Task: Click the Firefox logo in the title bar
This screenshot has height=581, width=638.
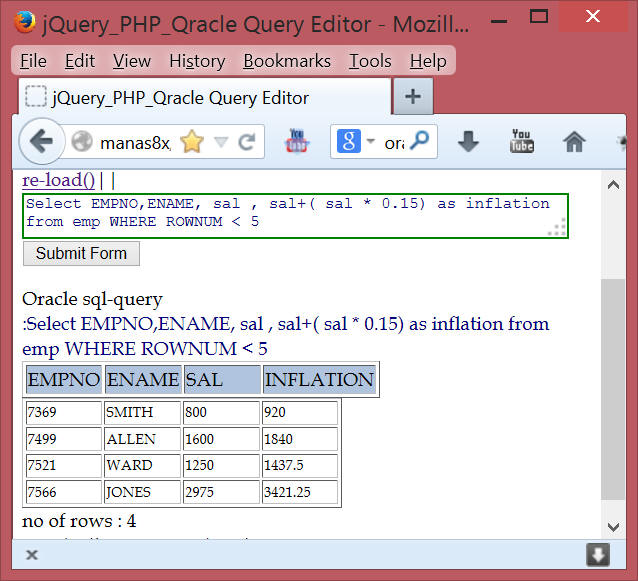Action: [24, 22]
